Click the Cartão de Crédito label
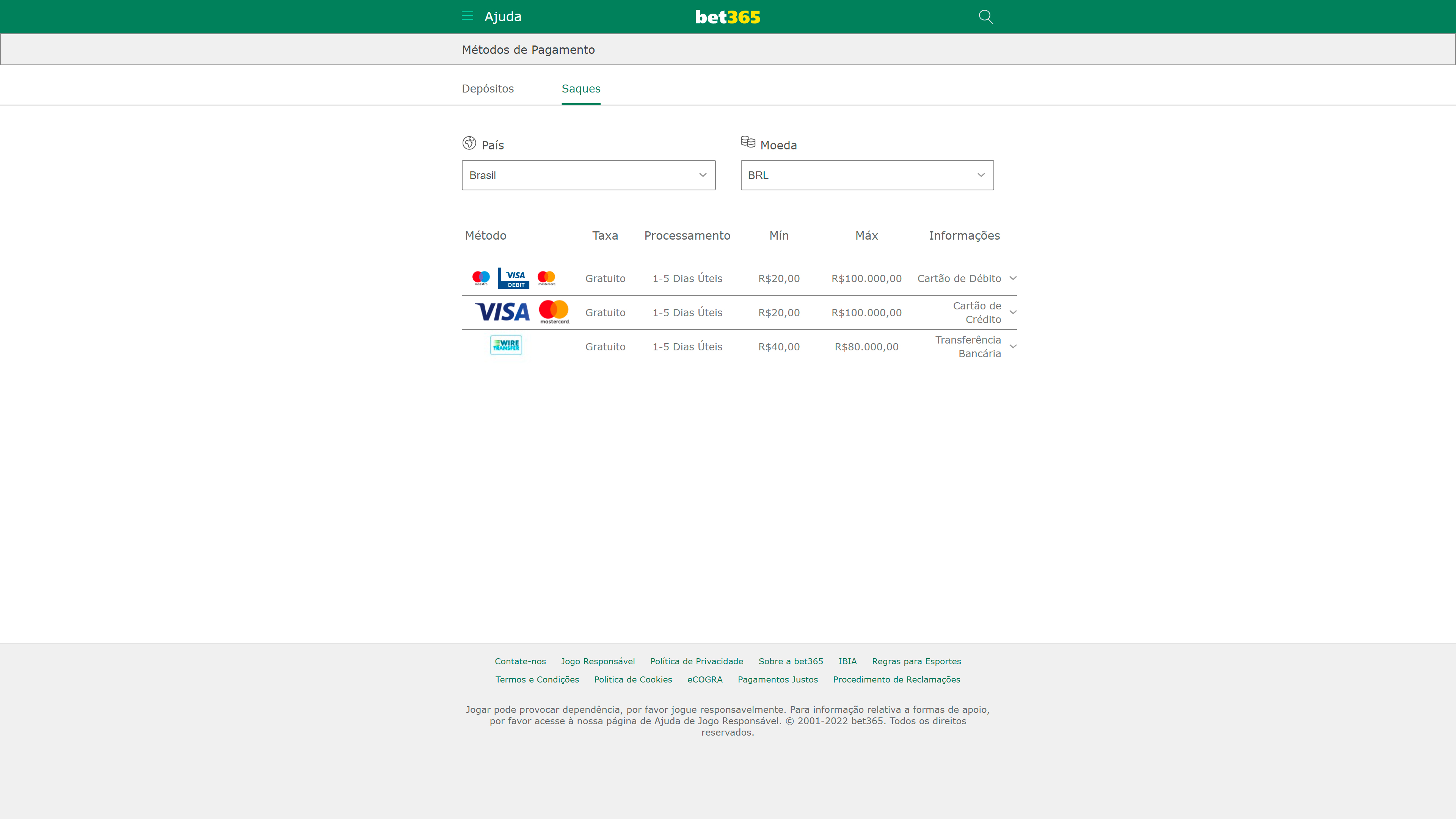This screenshot has width=1456, height=819. [x=977, y=312]
